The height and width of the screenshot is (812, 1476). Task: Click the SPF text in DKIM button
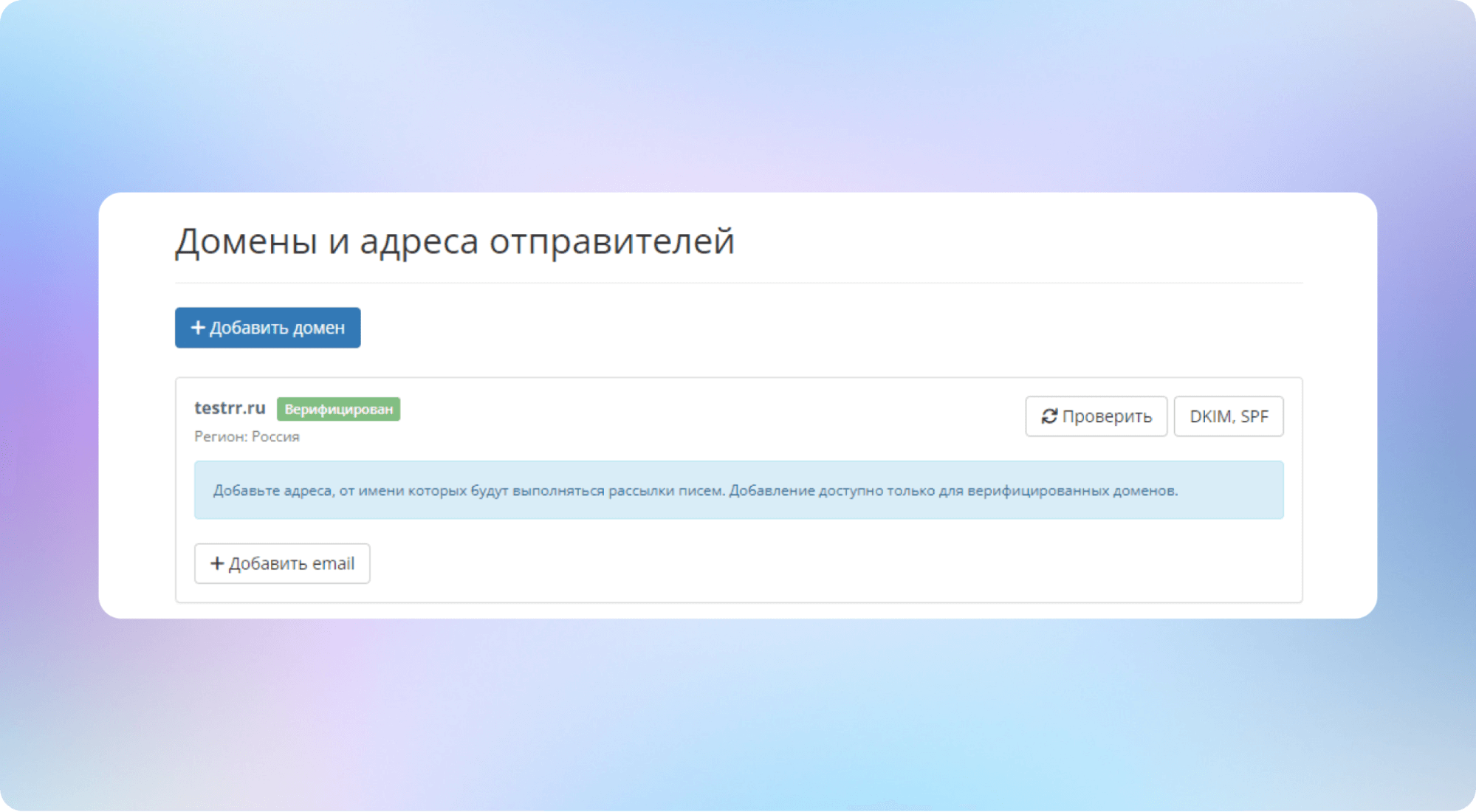point(1254,416)
